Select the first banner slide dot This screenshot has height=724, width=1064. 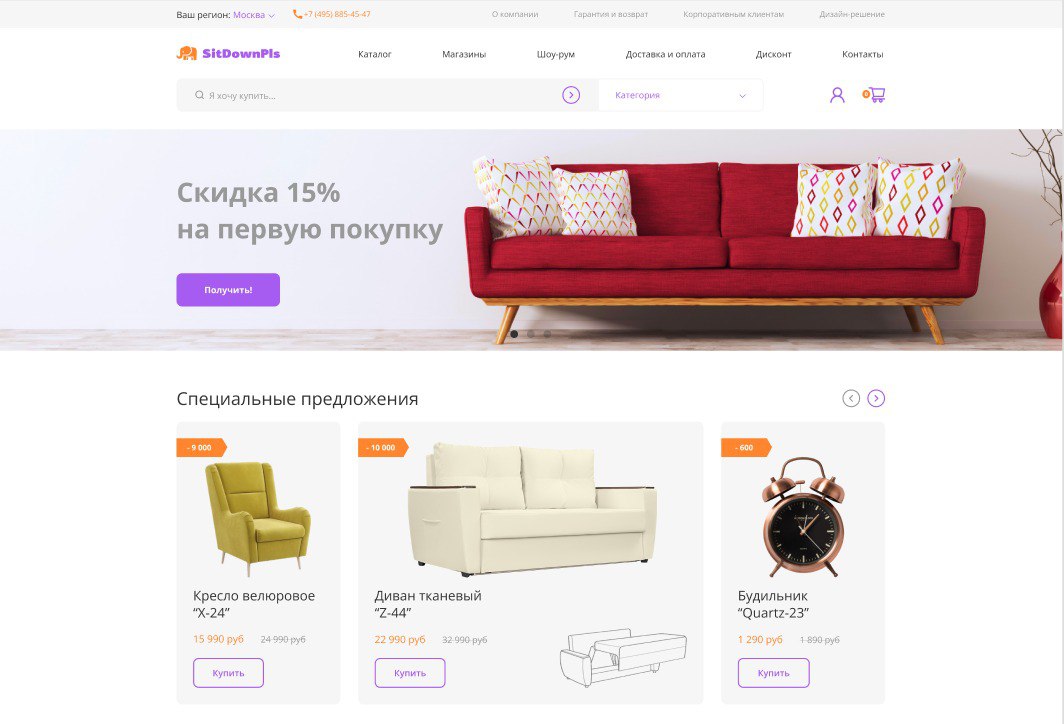coord(514,334)
